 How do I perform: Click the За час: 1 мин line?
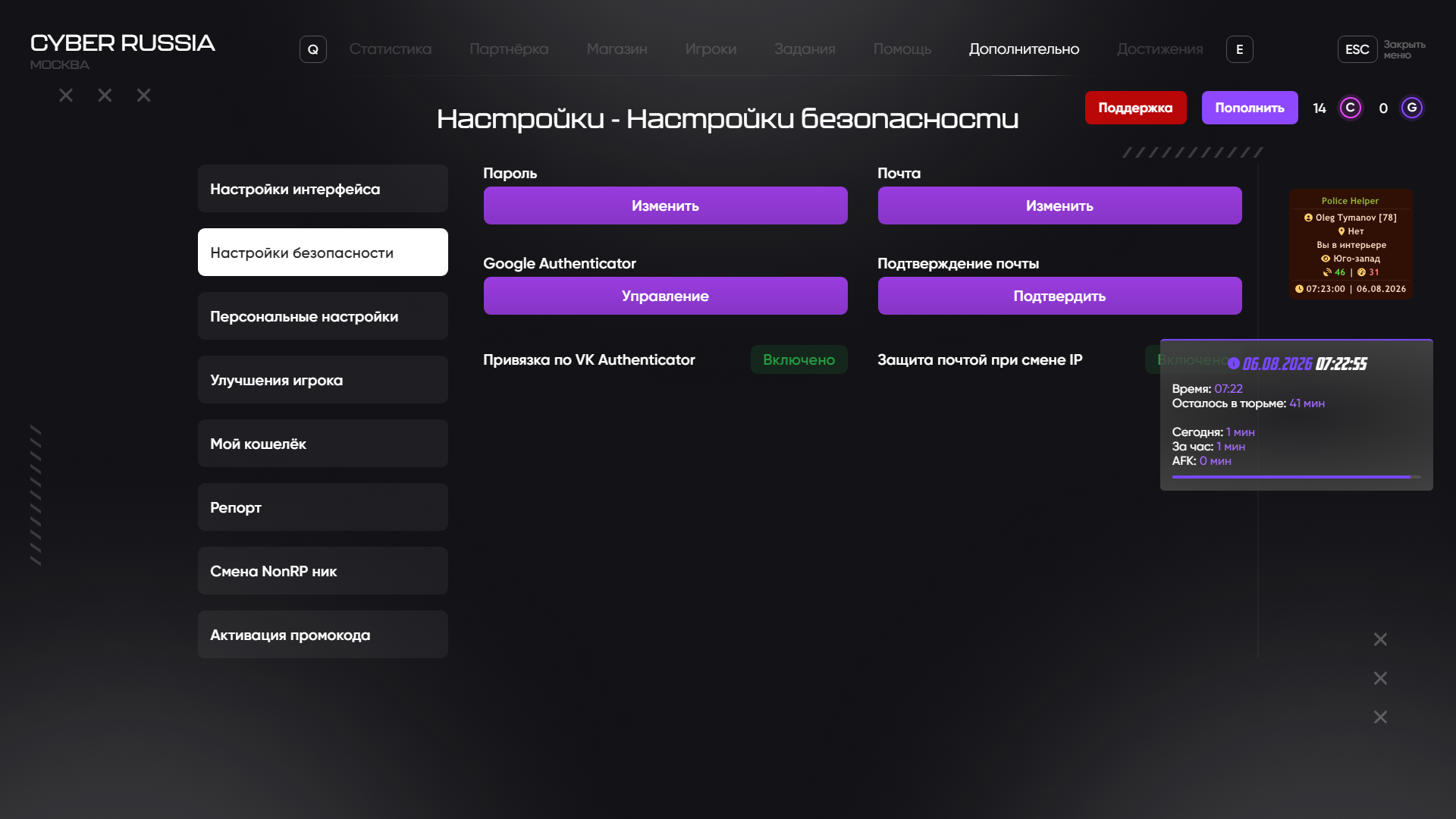1209,447
